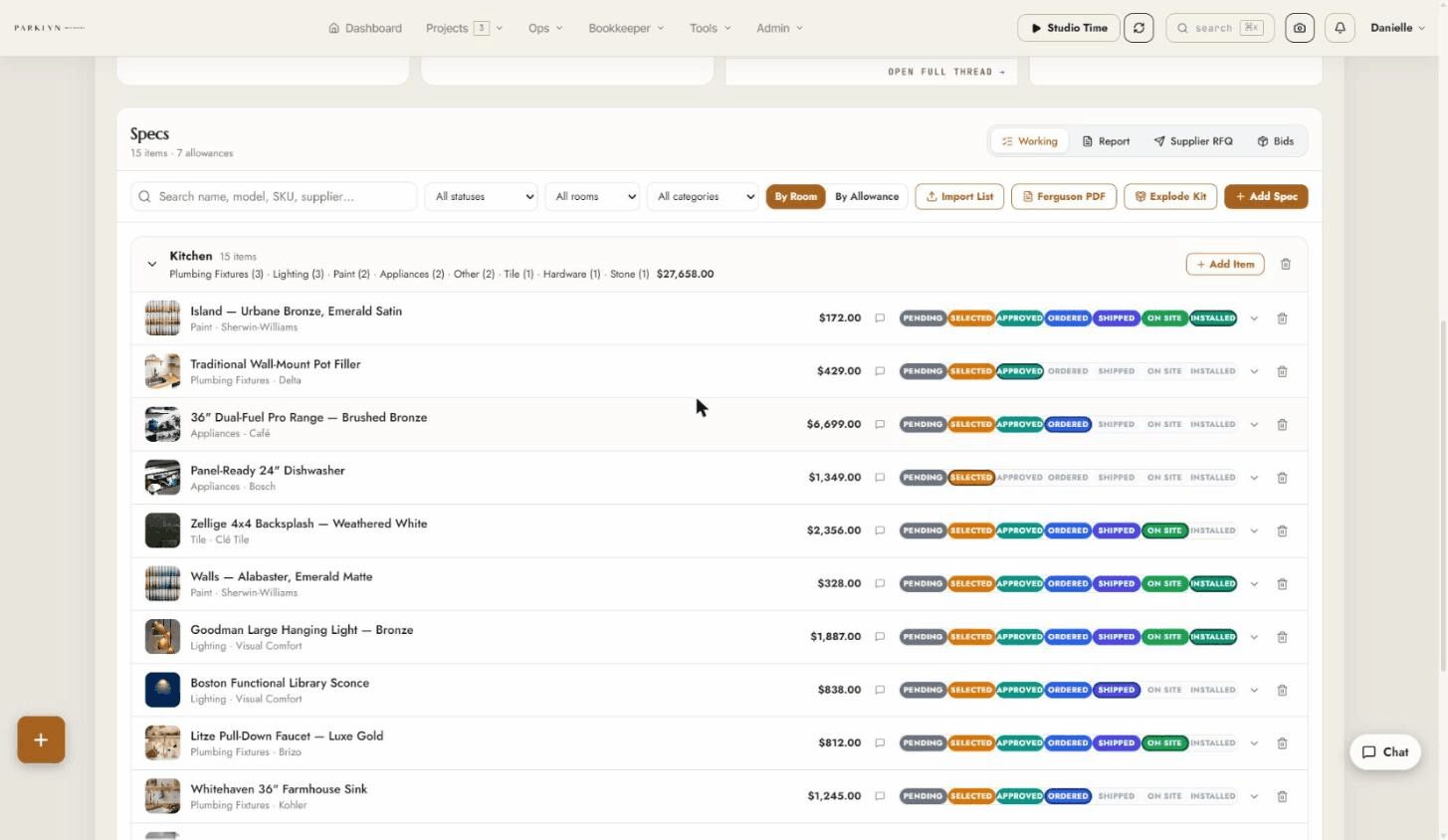Set Goodman Hanging Light to Selected
This screenshot has height=840, width=1448.
(971, 637)
